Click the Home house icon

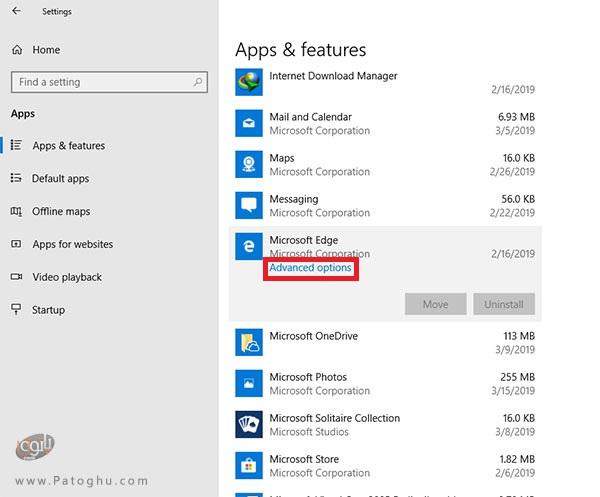pyautogui.click(x=17, y=50)
